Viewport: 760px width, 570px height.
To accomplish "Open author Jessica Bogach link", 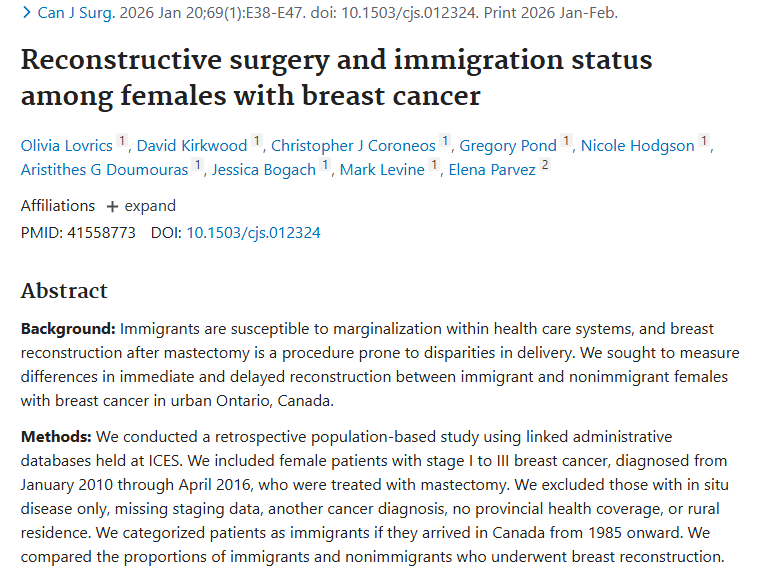I will click(x=263, y=169).
